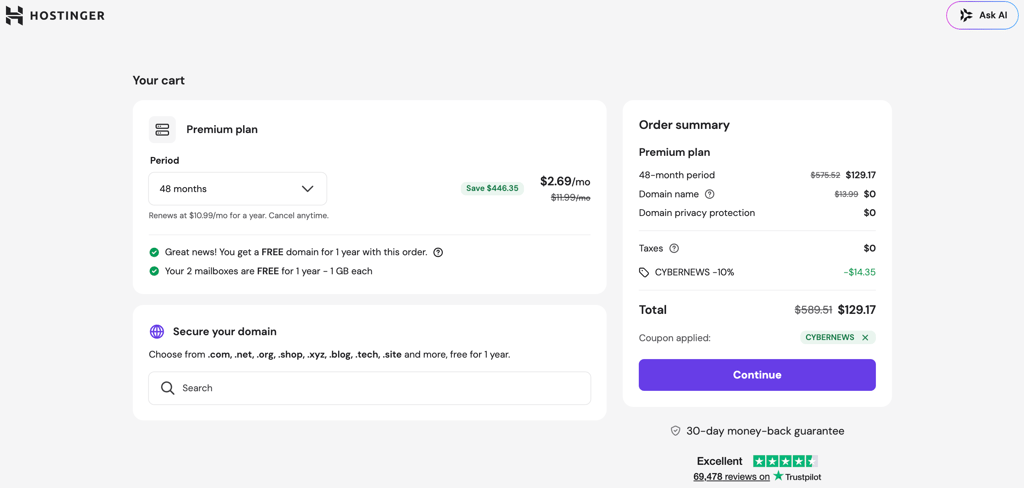Click the Your cart heading

[x=159, y=80]
